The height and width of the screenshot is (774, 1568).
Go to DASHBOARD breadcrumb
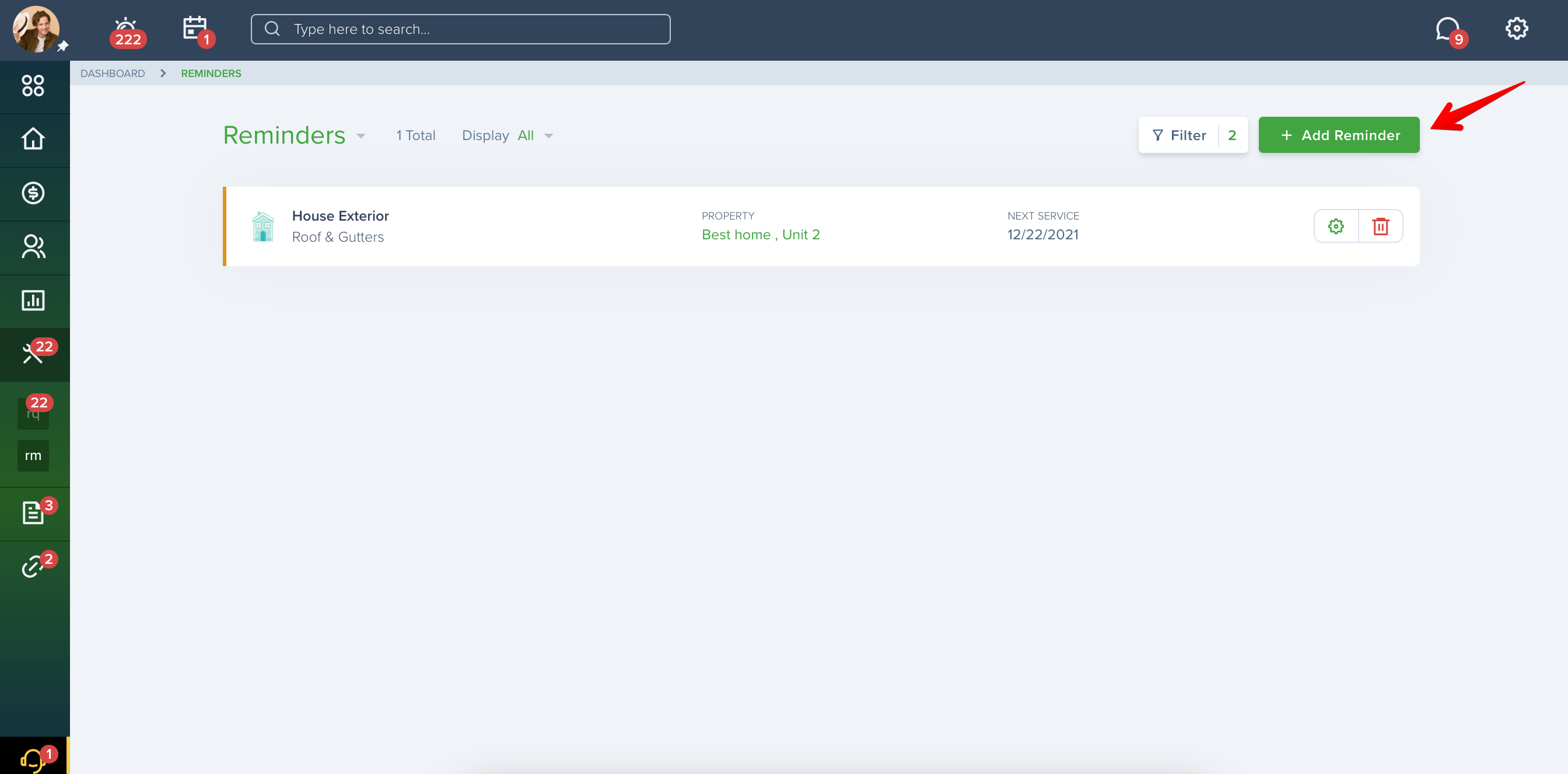click(113, 73)
